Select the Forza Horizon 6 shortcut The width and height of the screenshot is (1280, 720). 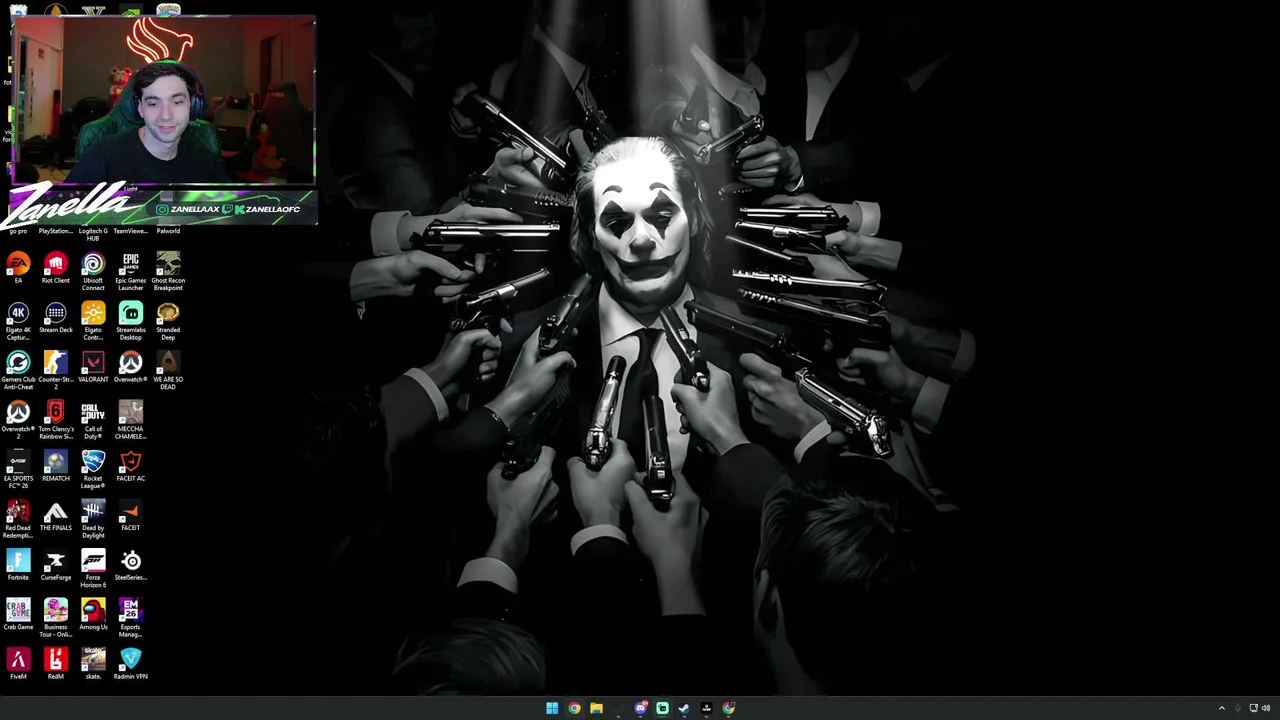[x=93, y=568]
